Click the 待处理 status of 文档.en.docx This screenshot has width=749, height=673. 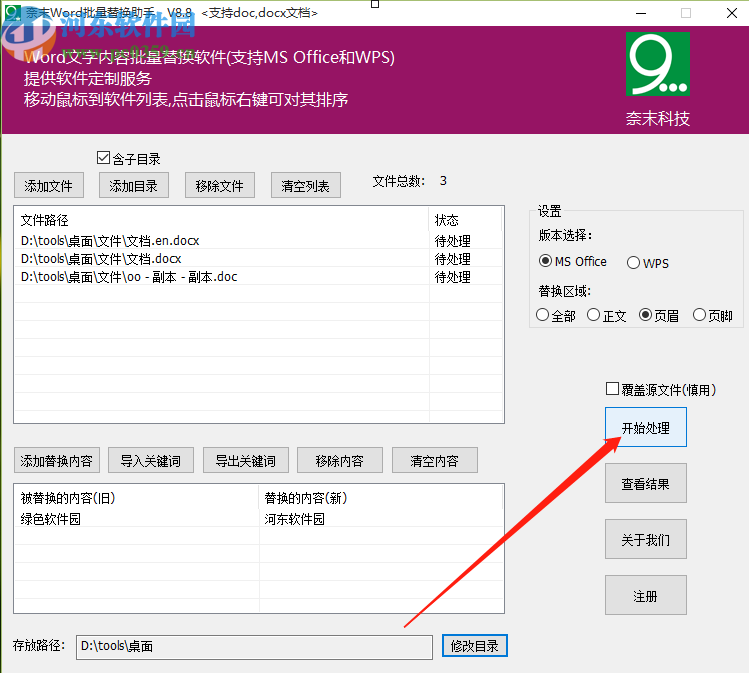453,240
